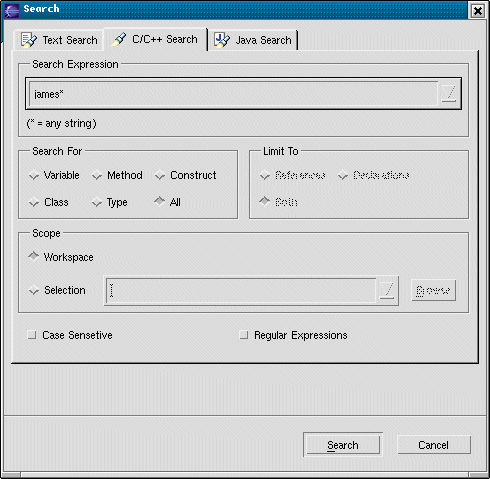The width and height of the screenshot is (490, 479).
Task: Choose the Class search option
Action: [x=34, y=202]
